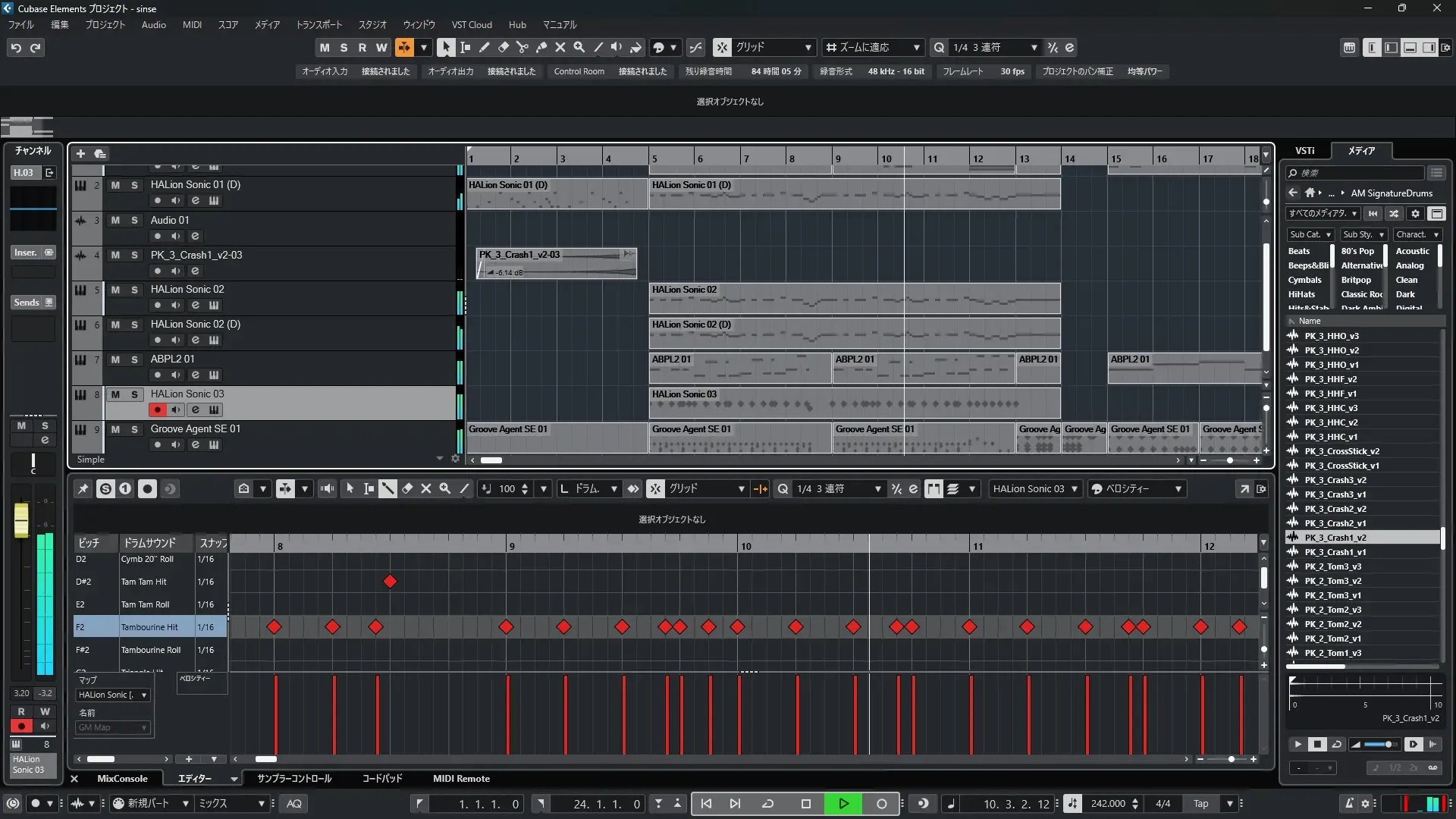Open the トランスポート menu
This screenshot has width=1456, height=819.
[x=318, y=25]
